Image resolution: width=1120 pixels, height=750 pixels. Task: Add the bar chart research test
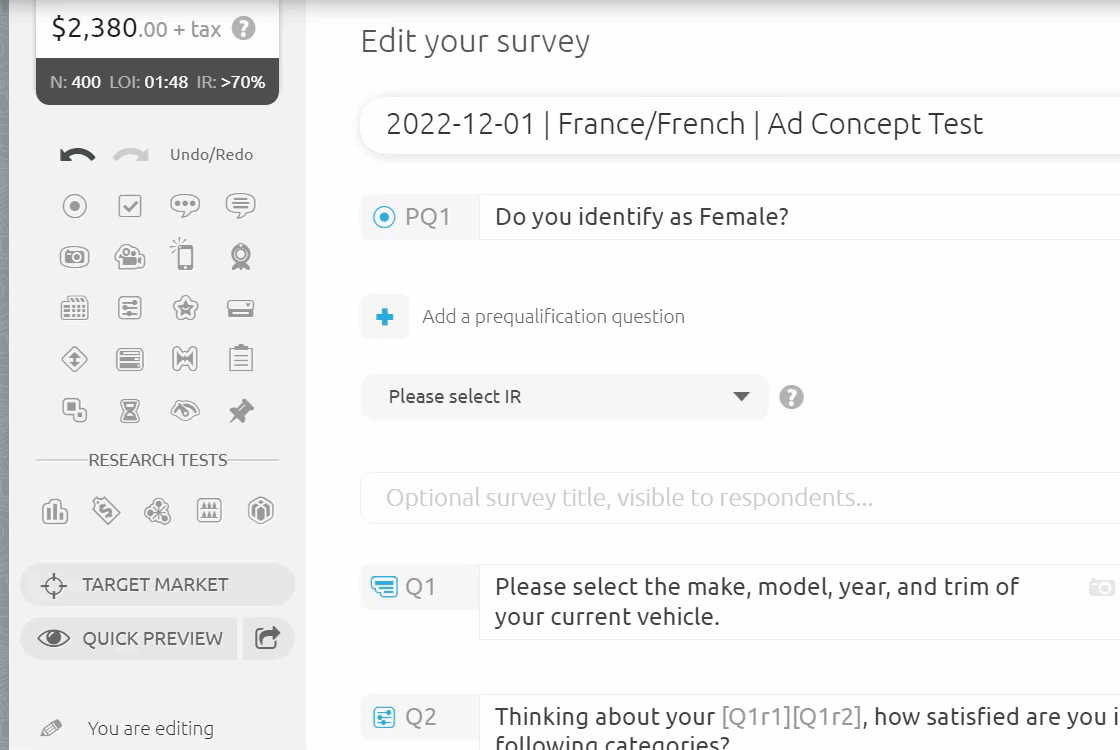pyautogui.click(x=55, y=511)
